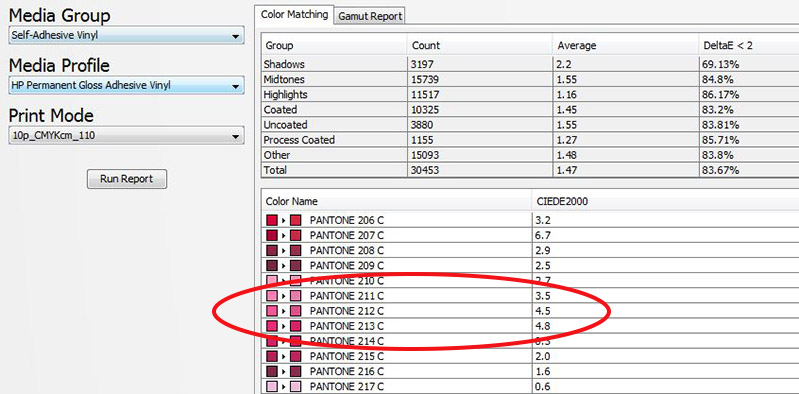This screenshot has width=799, height=394.
Task: Select the PANTONE 212 C color name
Action: [347, 310]
